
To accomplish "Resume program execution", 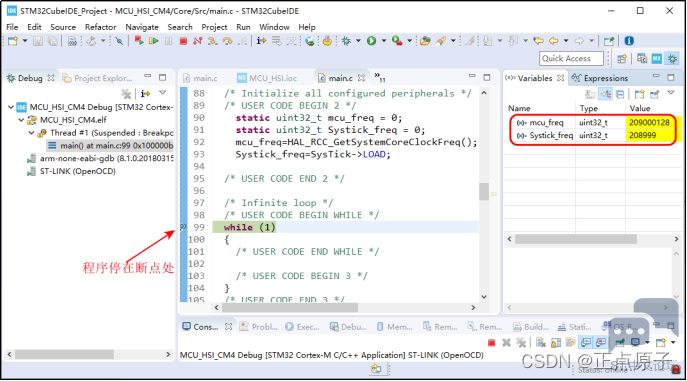I will pyautogui.click(x=154, y=41).
